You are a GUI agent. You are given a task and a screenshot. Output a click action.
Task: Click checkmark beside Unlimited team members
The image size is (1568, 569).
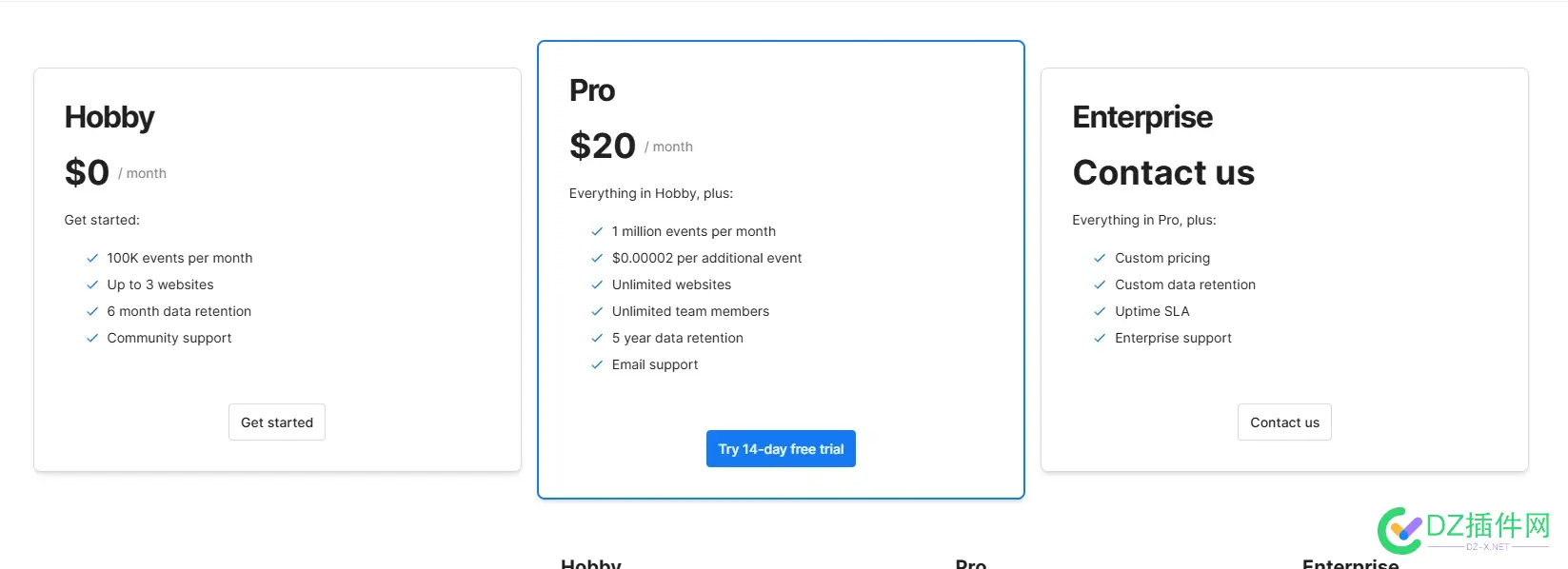(x=597, y=311)
